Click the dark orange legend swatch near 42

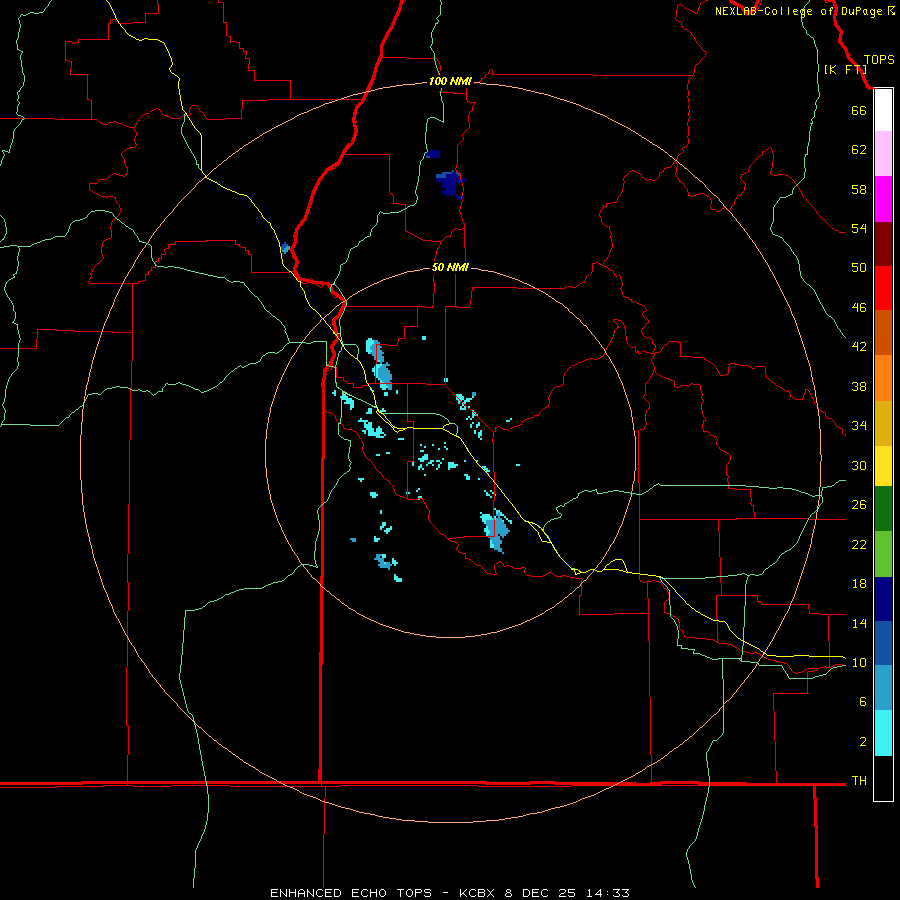point(883,333)
